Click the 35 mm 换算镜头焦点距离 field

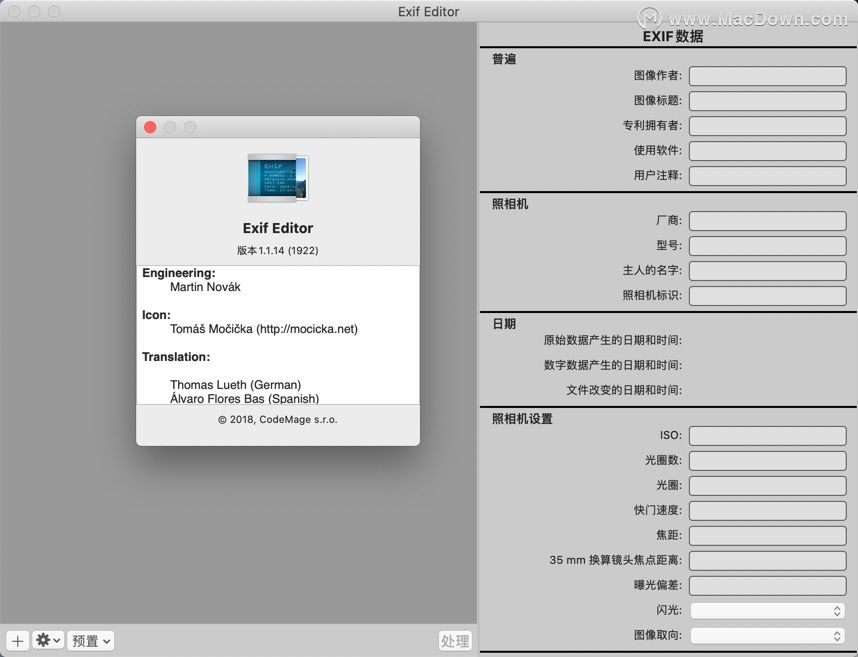click(x=767, y=561)
